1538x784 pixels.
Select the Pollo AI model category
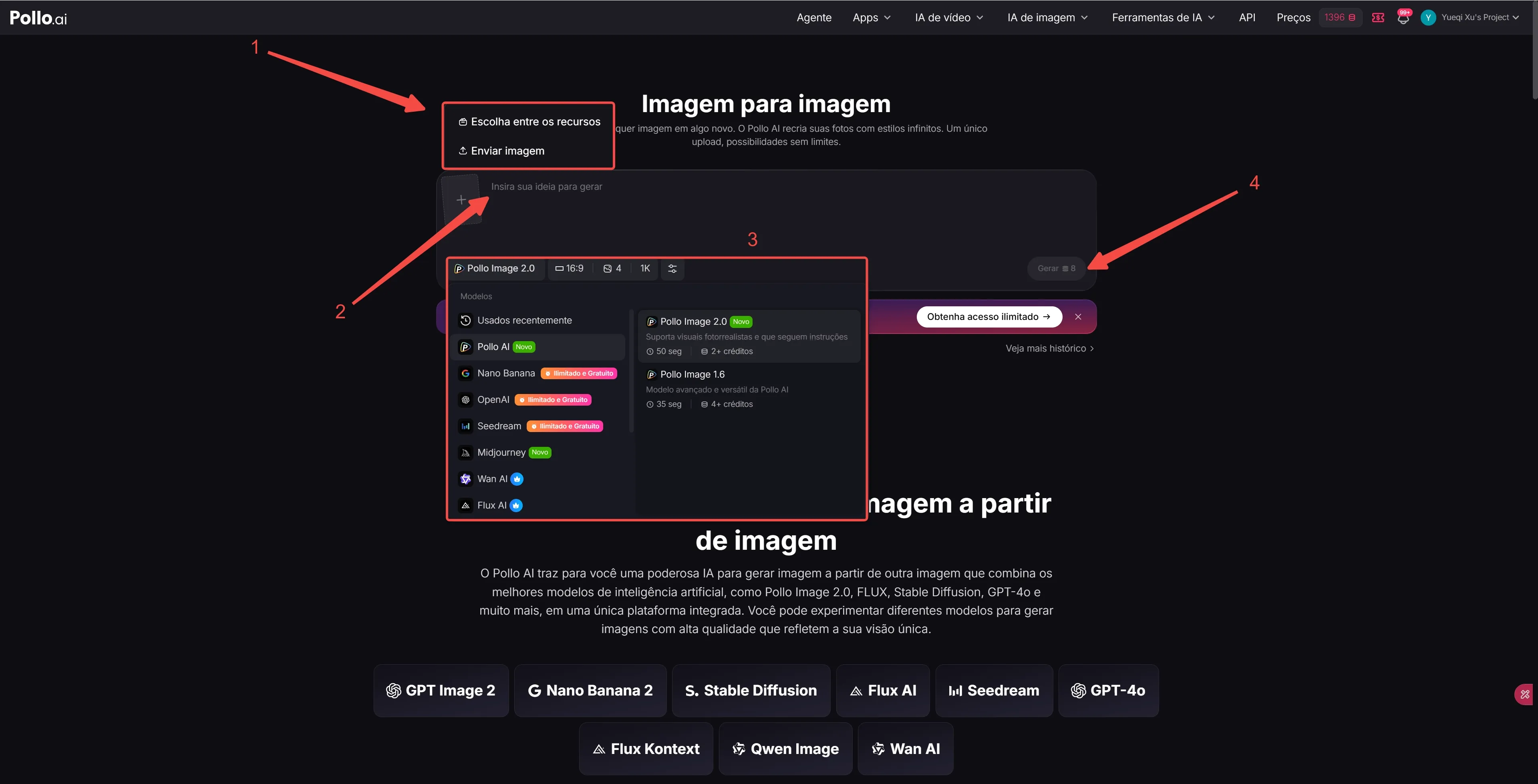(539, 347)
